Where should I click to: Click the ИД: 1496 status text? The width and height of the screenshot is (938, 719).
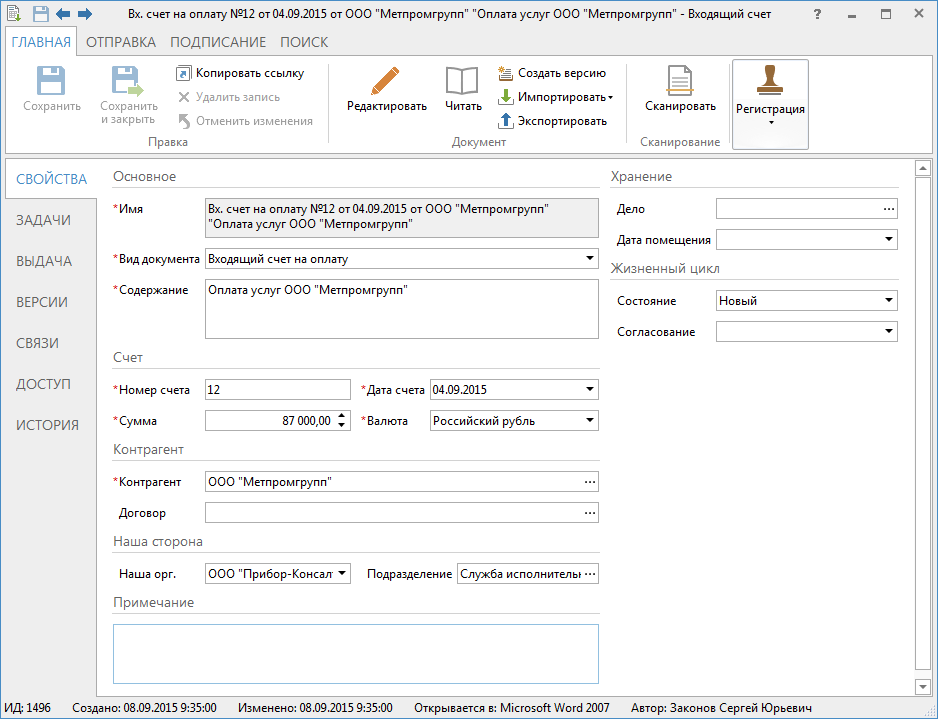28,708
